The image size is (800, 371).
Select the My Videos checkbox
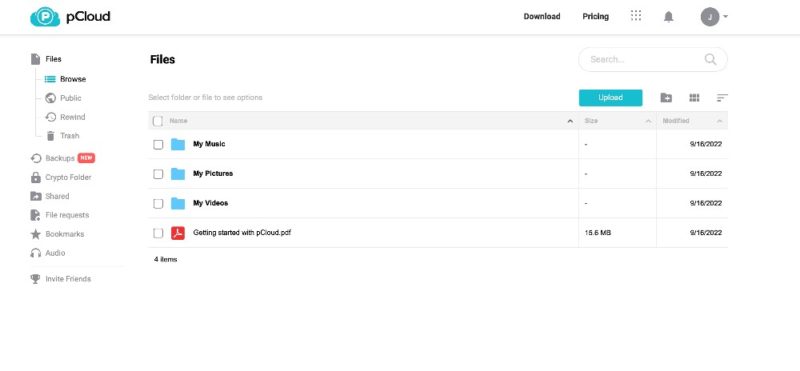[x=158, y=204]
